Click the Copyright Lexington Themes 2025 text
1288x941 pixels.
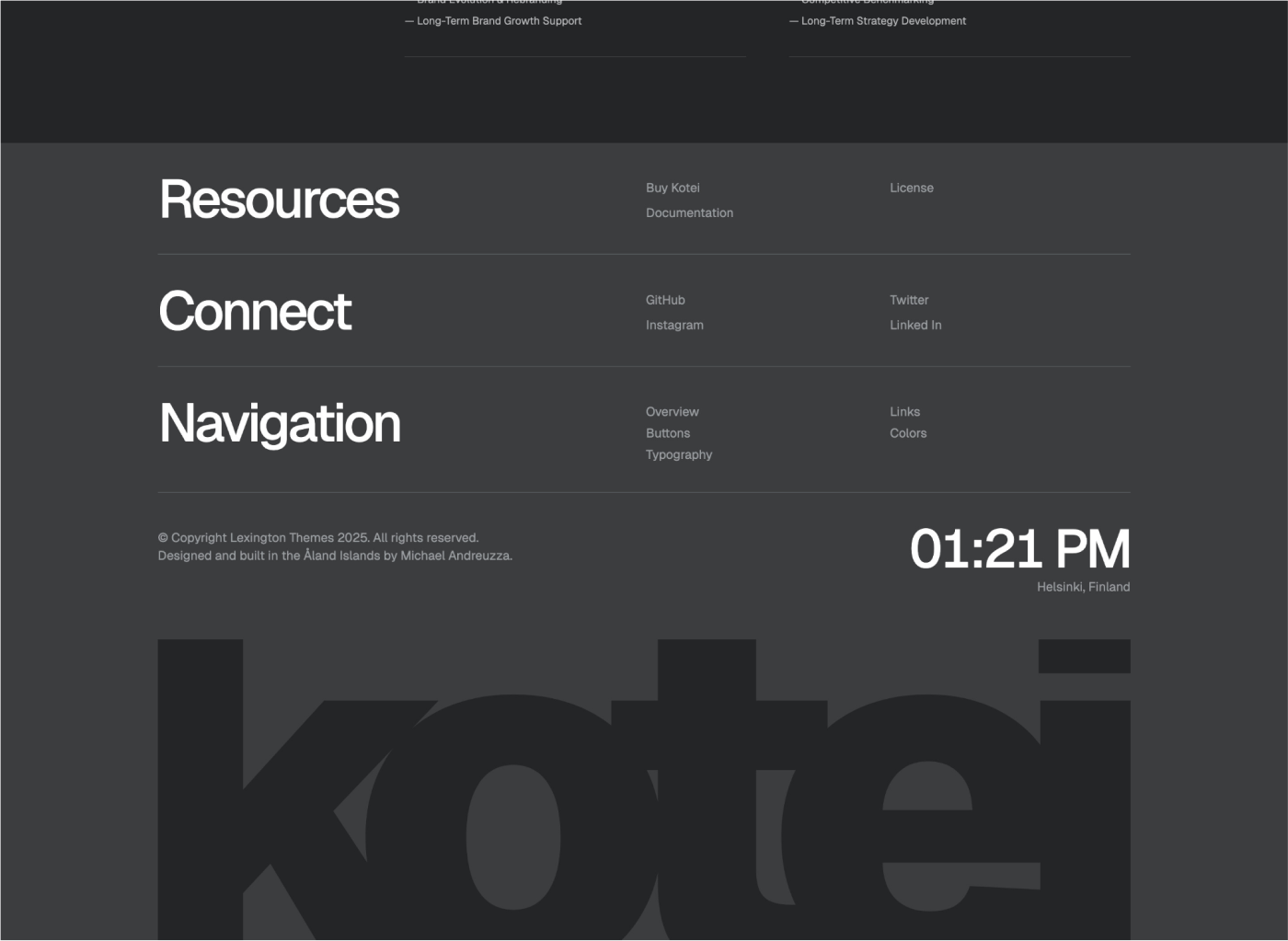318,538
